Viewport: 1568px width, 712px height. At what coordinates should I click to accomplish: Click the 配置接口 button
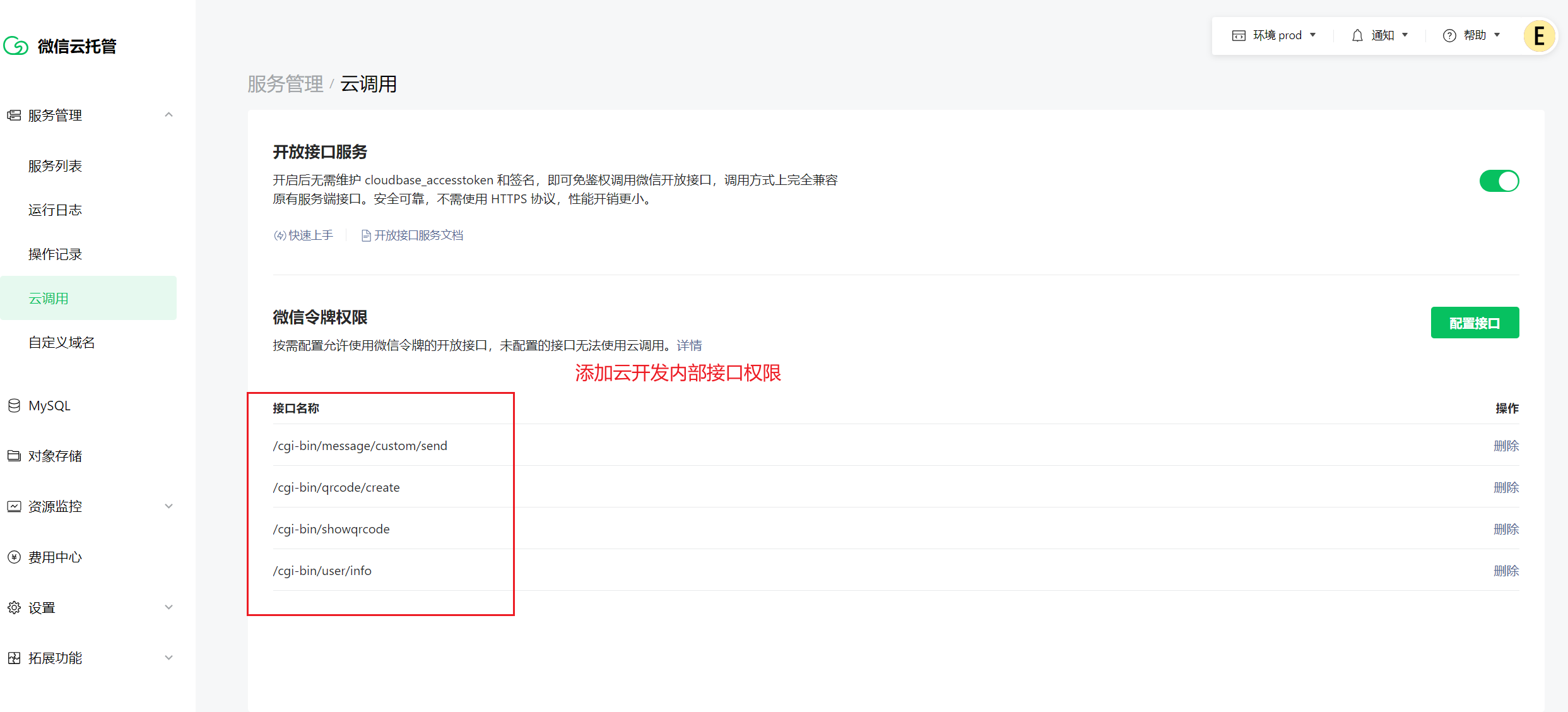click(1475, 322)
